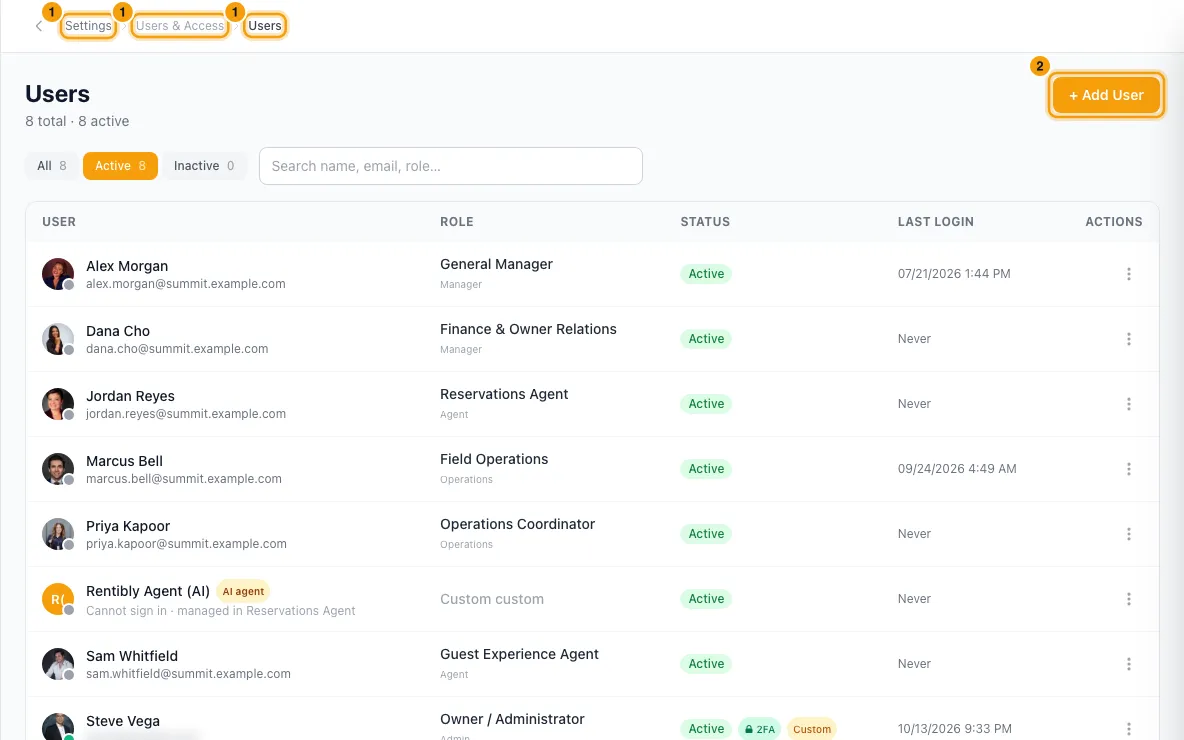
Task: Click marcus.bell@summit.example.com email
Action: pos(183,479)
